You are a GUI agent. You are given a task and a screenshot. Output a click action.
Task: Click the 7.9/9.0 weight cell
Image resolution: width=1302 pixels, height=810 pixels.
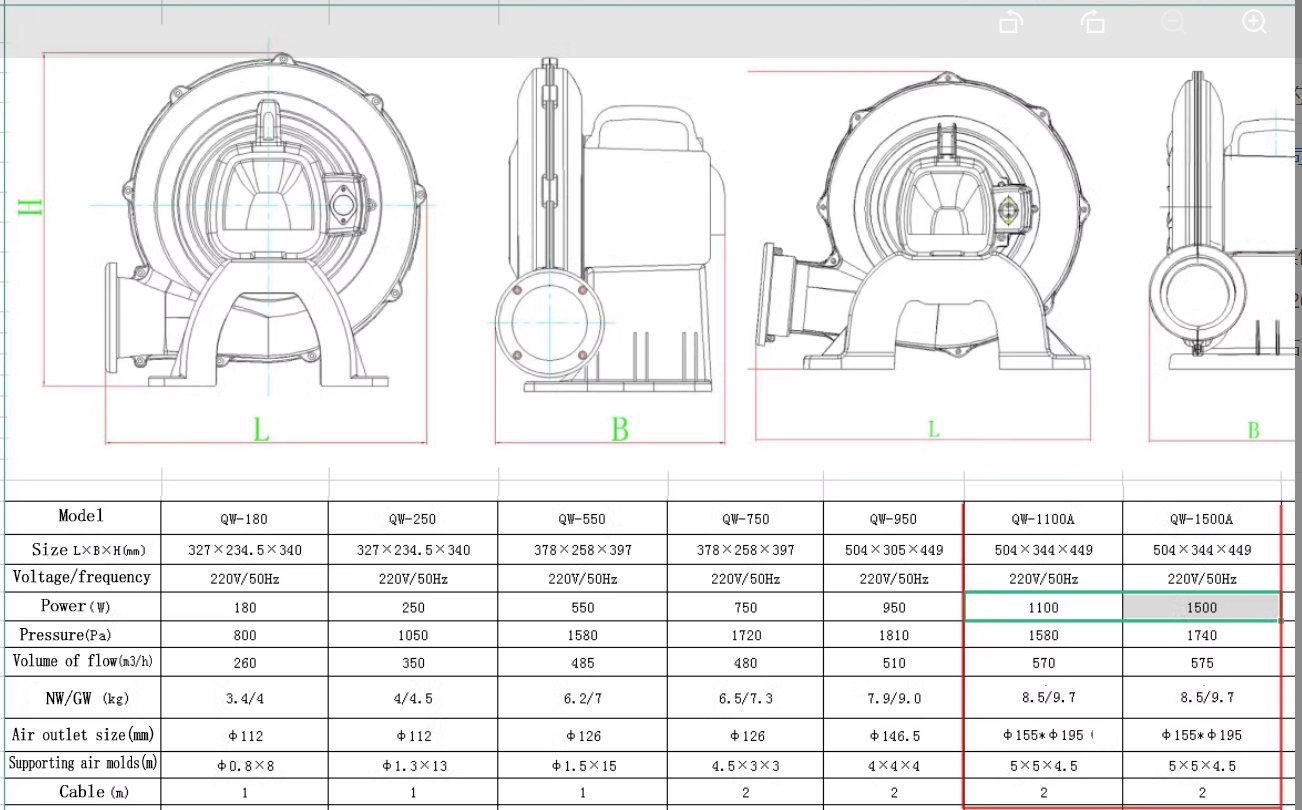[894, 698]
